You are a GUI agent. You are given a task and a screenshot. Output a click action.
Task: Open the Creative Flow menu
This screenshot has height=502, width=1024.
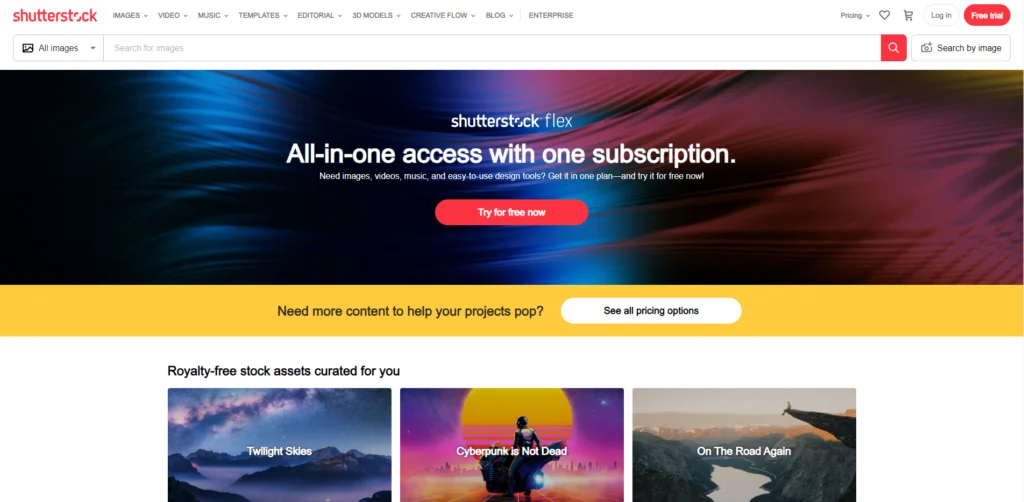click(x=443, y=16)
